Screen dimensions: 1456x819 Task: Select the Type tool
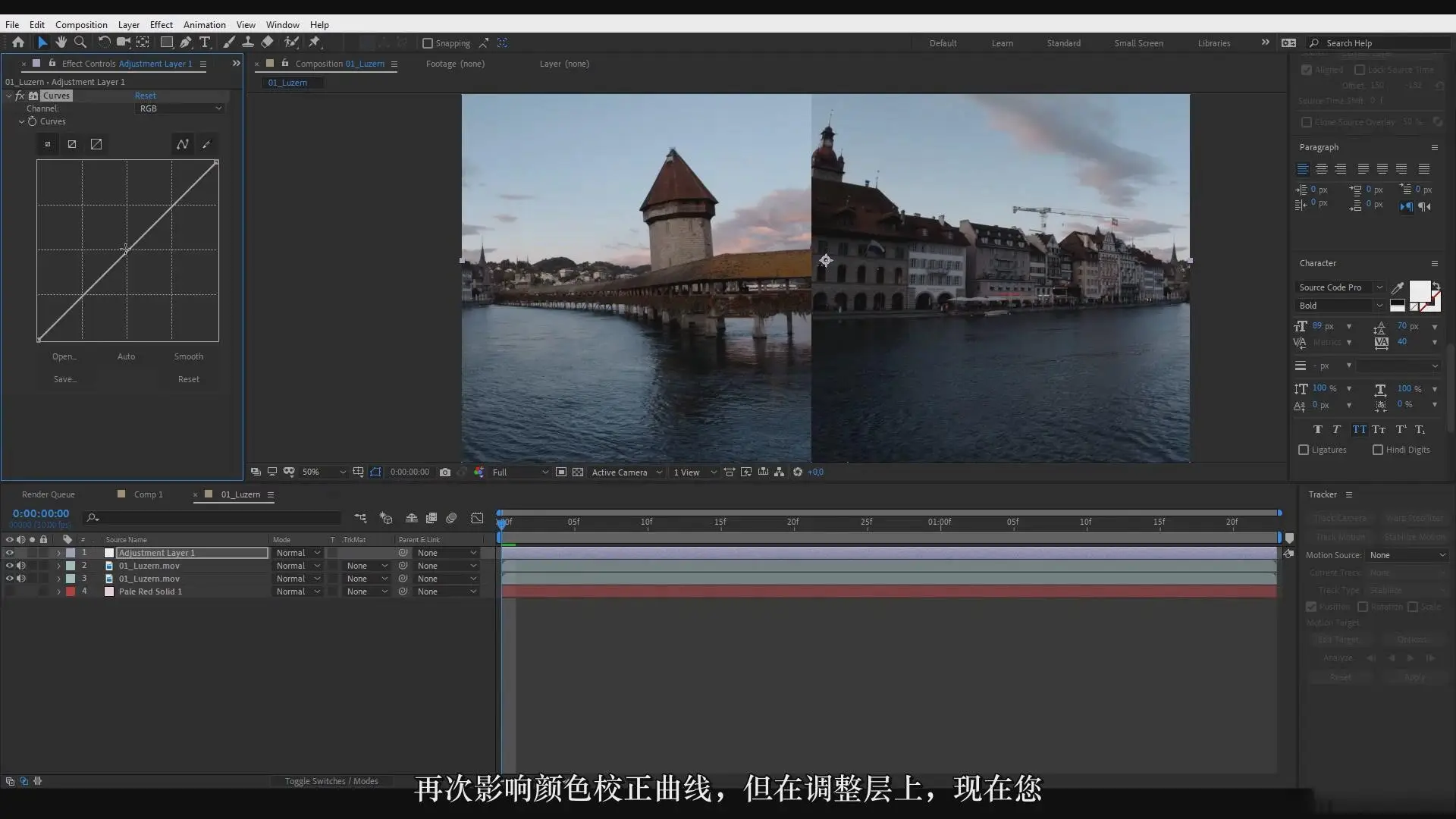tap(205, 42)
